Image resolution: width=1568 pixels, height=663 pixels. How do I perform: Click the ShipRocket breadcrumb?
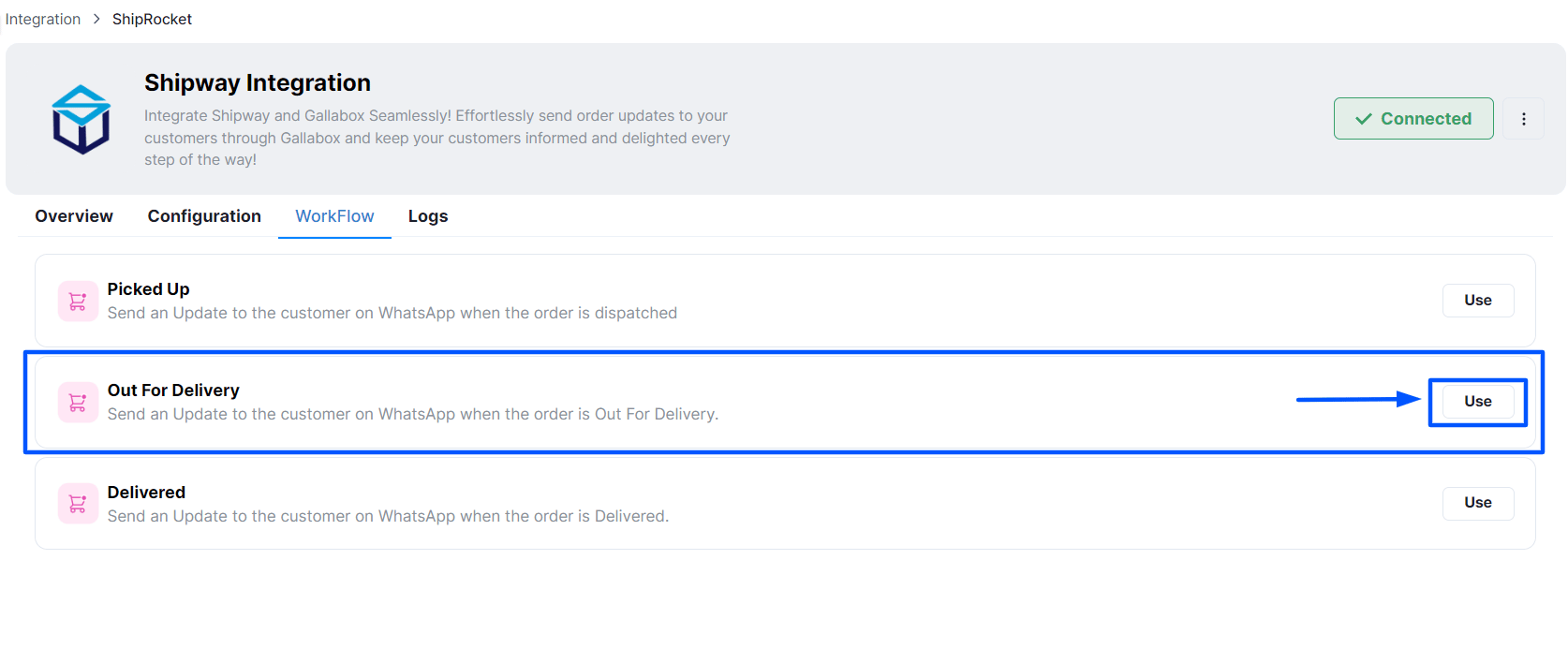pos(152,19)
